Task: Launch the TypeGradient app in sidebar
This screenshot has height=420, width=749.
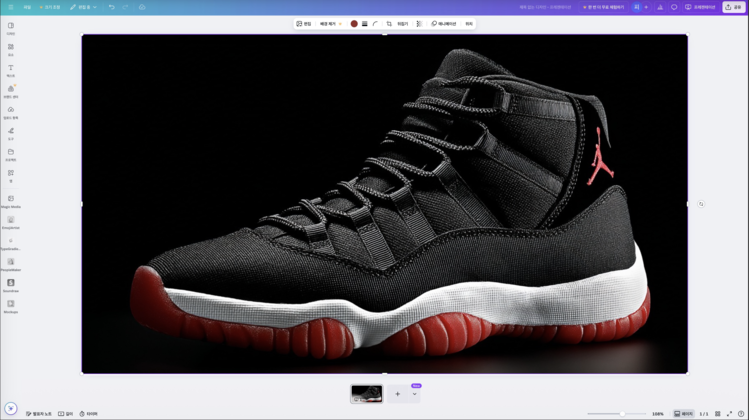Action: [11, 243]
